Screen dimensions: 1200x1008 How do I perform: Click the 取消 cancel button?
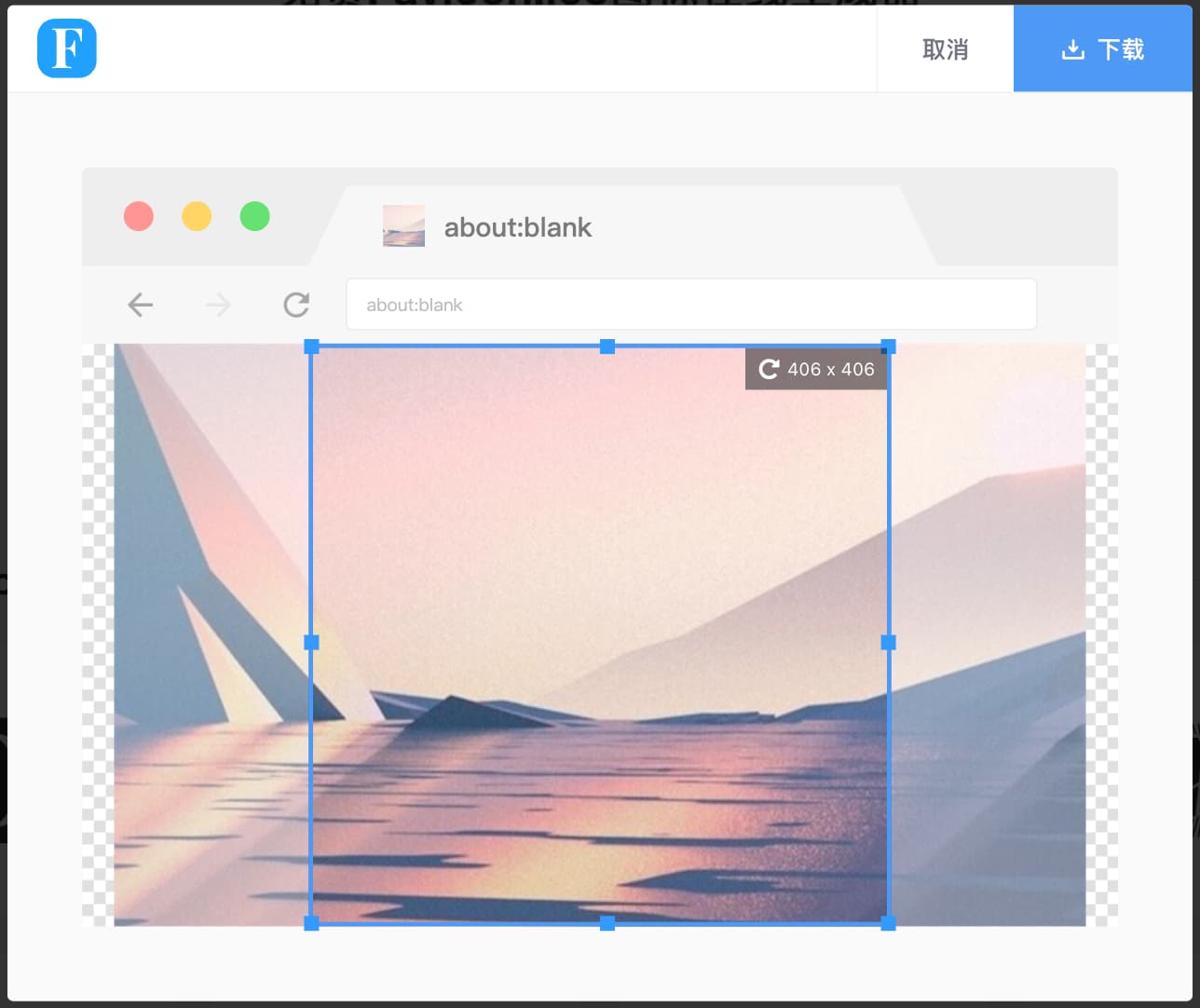(945, 48)
